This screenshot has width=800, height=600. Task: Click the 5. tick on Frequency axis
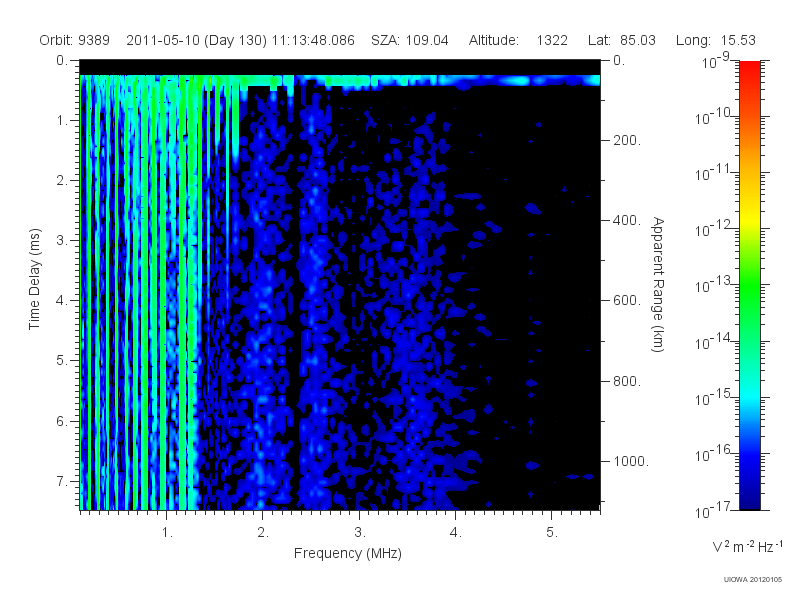pos(552,533)
